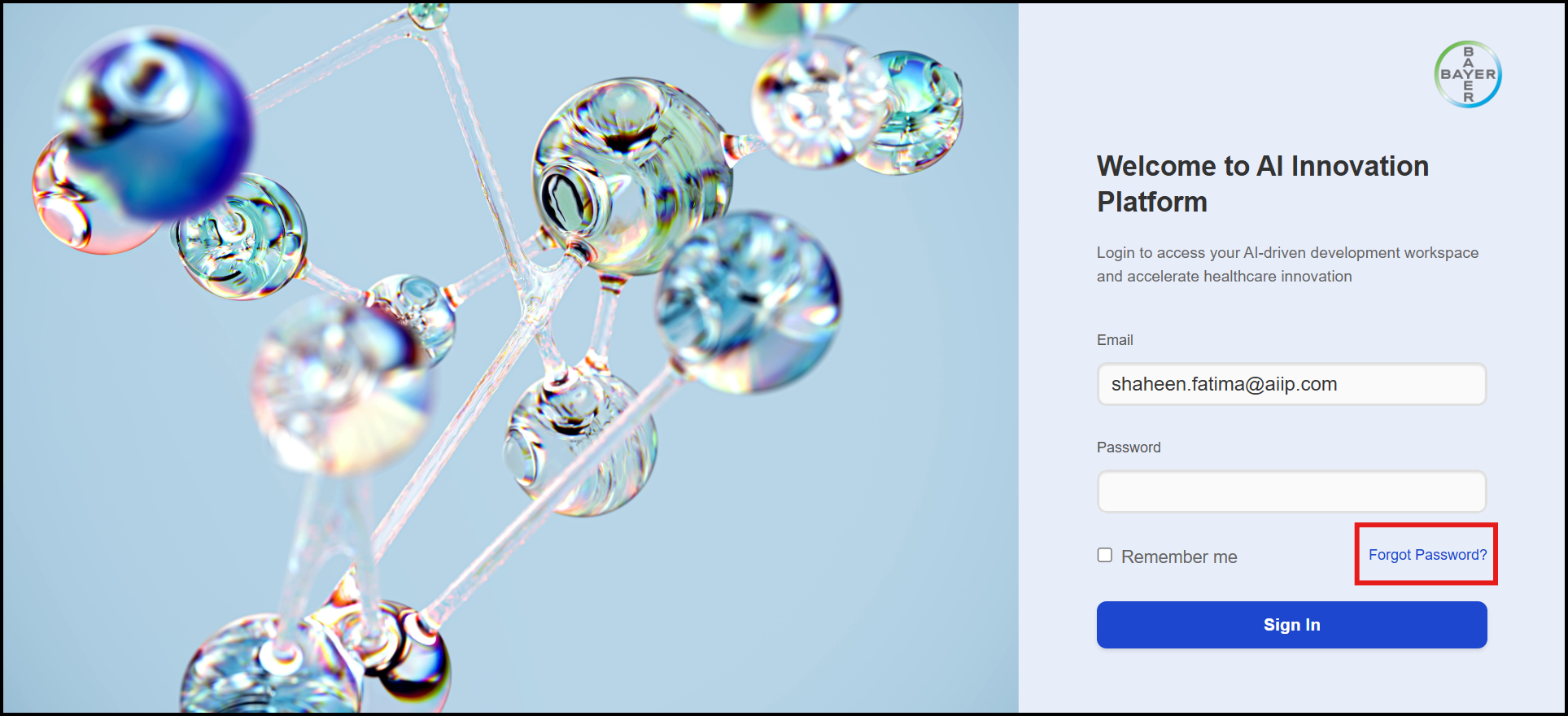Click the blurry blue sphere beside the panel
Image resolution: width=1568 pixels, height=716 pixels.
(x=747, y=303)
